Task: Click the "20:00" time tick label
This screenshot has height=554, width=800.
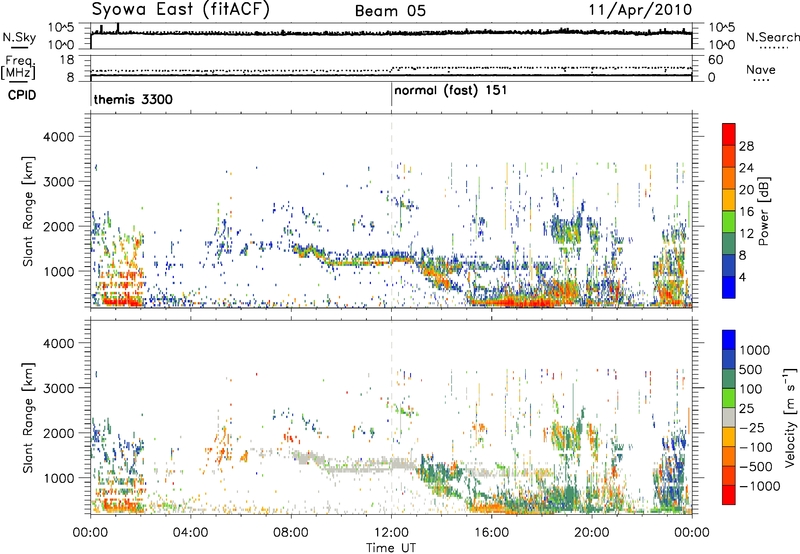Action: (592, 533)
